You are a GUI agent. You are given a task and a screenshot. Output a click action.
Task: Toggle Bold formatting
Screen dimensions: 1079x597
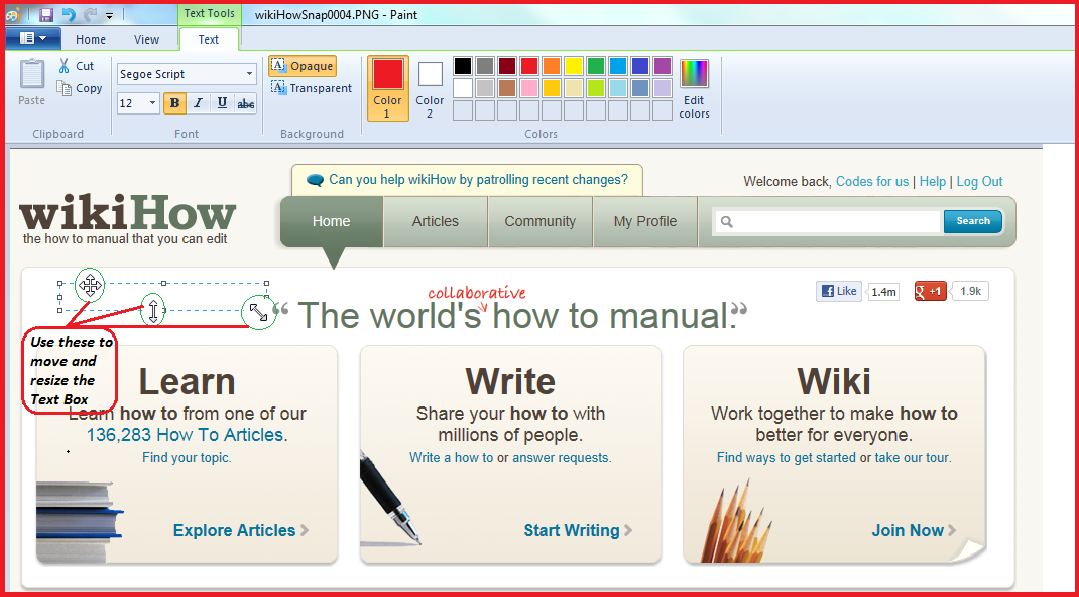[175, 103]
